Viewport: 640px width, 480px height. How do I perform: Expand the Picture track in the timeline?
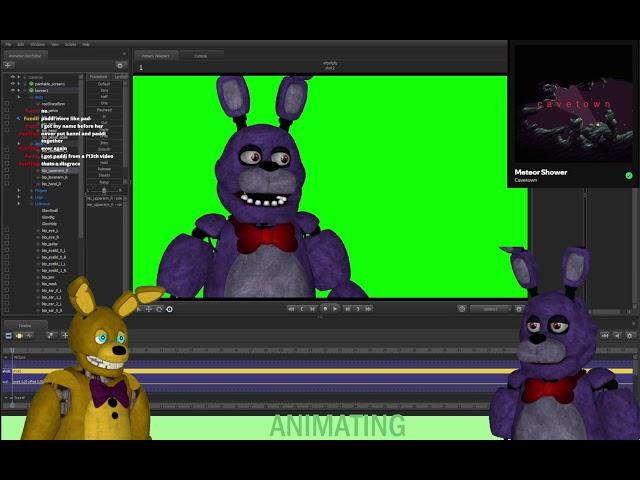point(6,358)
